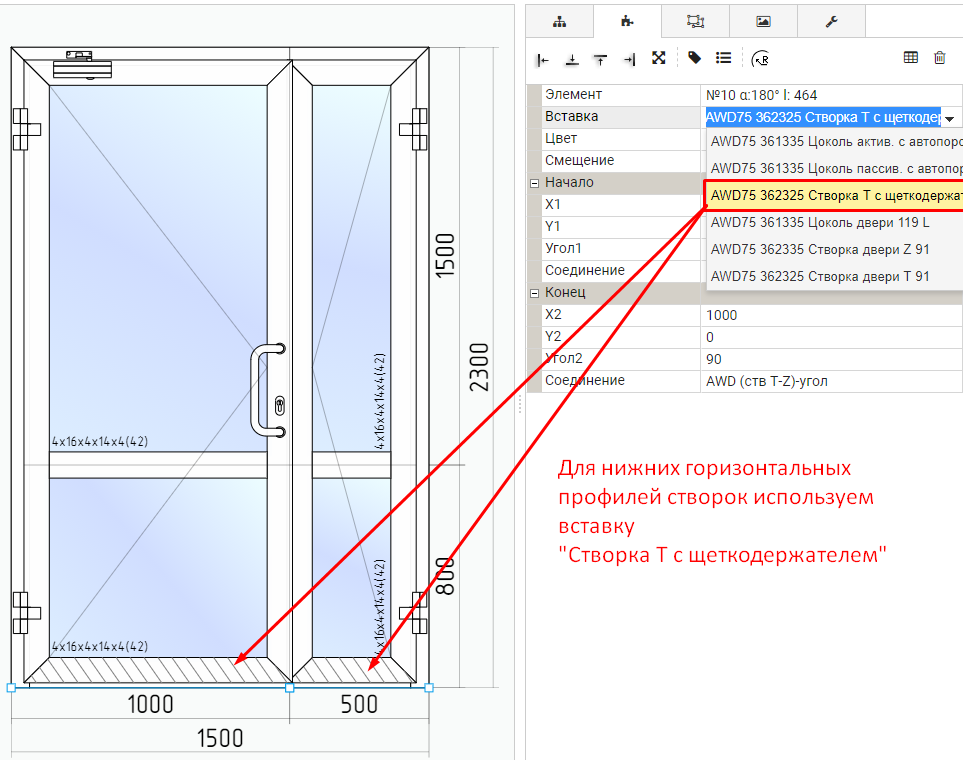Select 'Цоколь актив. с автопорогом' option

(836, 141)
